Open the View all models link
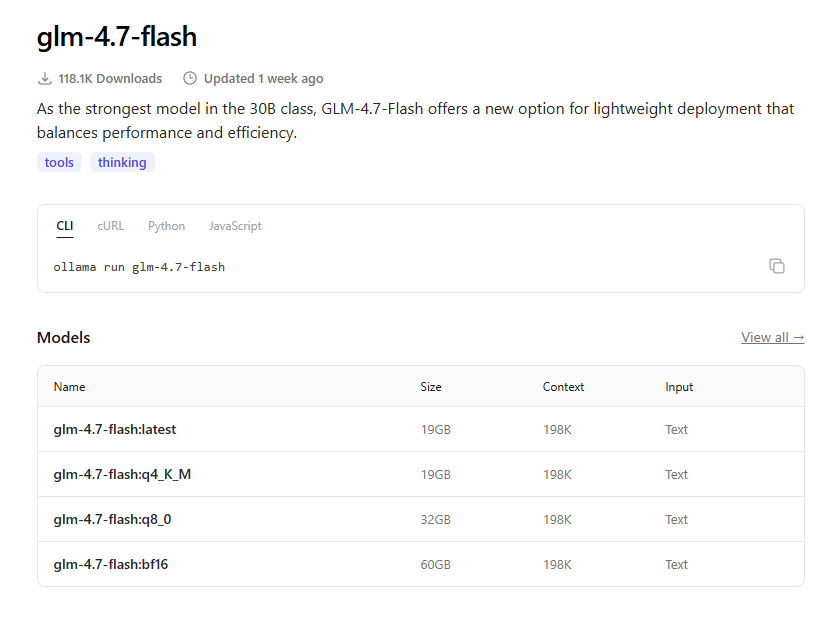Image resolution: width=837 pixels, height=619 pixels. [772, 337]
